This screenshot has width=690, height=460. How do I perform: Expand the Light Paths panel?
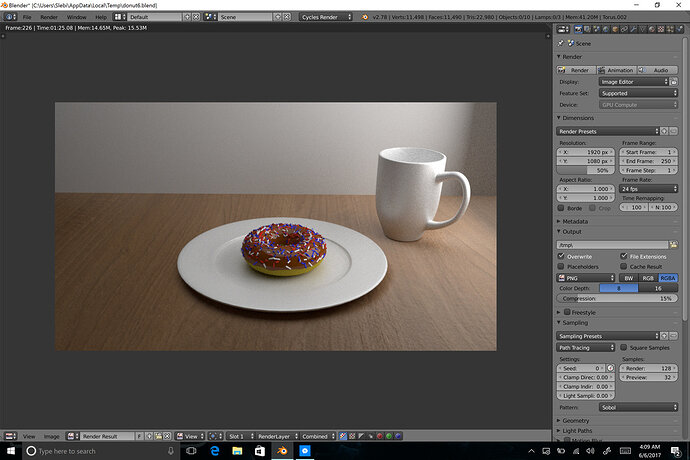coord(577,431)
